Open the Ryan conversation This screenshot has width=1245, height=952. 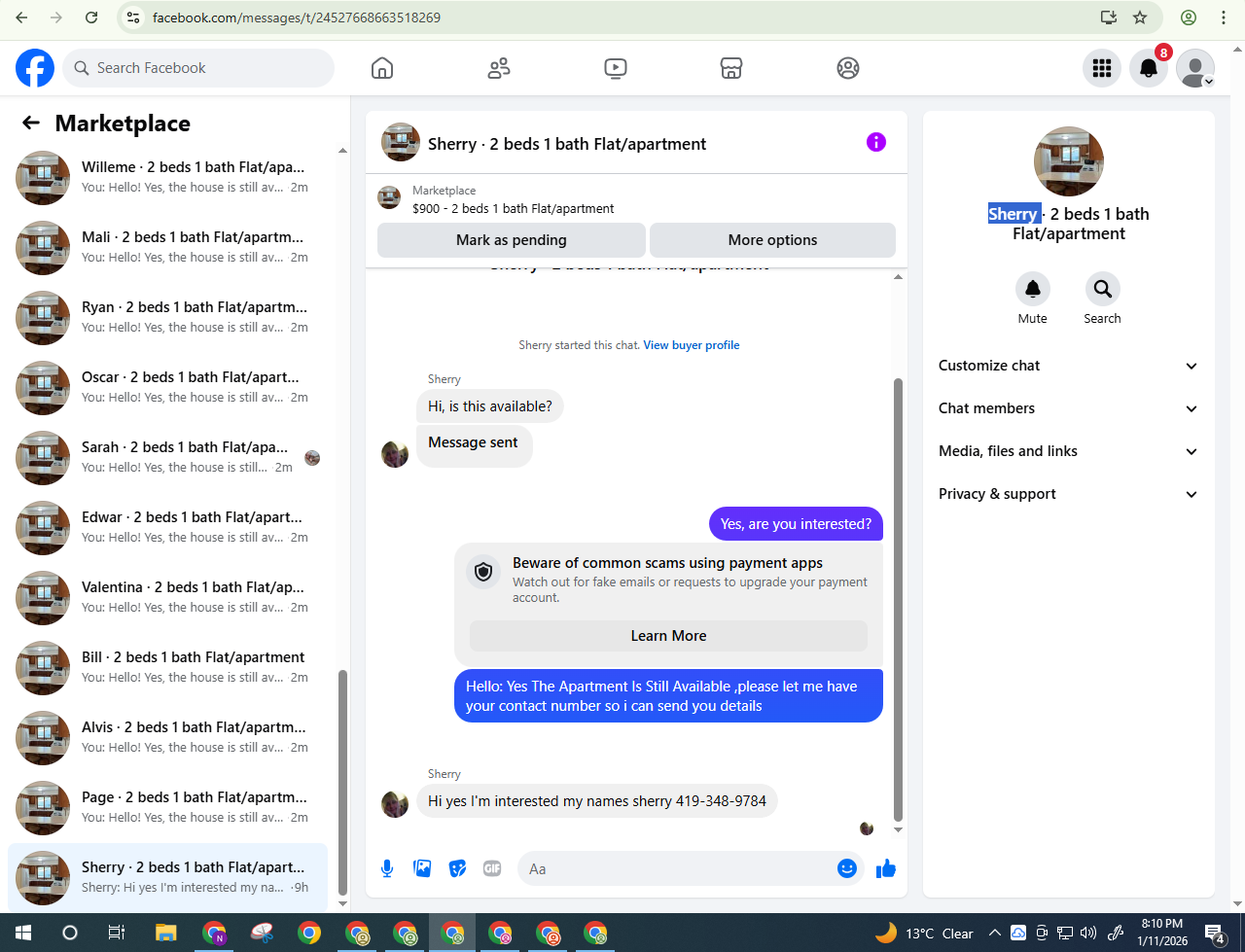coord(167,318)
